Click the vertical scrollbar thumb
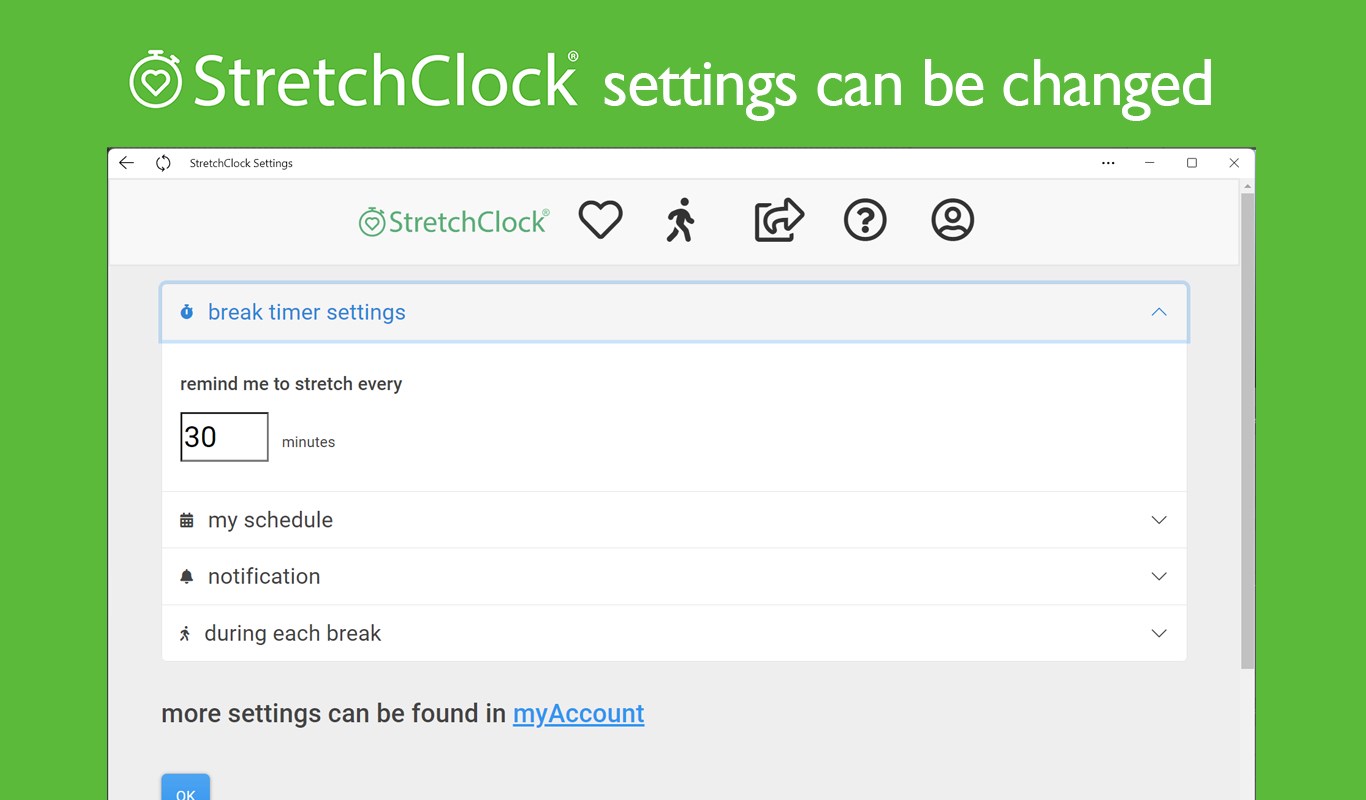 (x=1247, y=430)
